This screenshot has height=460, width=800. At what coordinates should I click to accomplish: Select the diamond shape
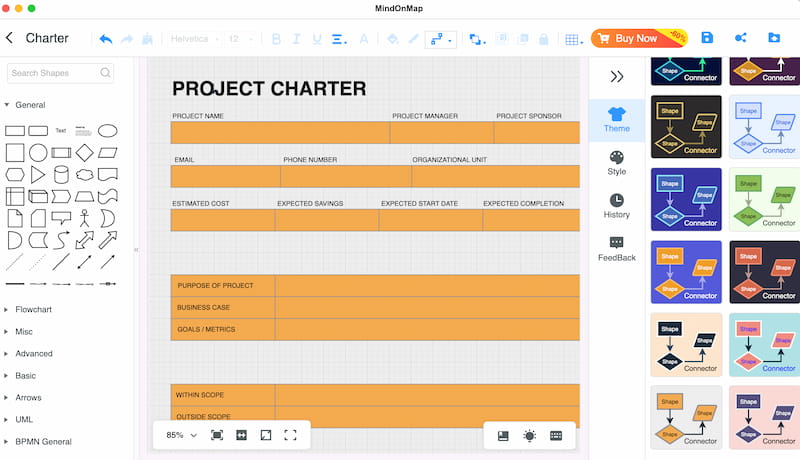point(84,152)
